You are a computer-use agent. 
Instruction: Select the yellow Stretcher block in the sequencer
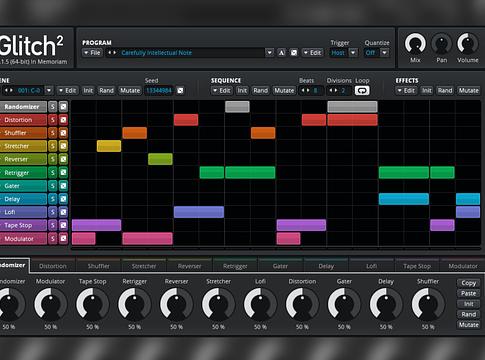109,146
